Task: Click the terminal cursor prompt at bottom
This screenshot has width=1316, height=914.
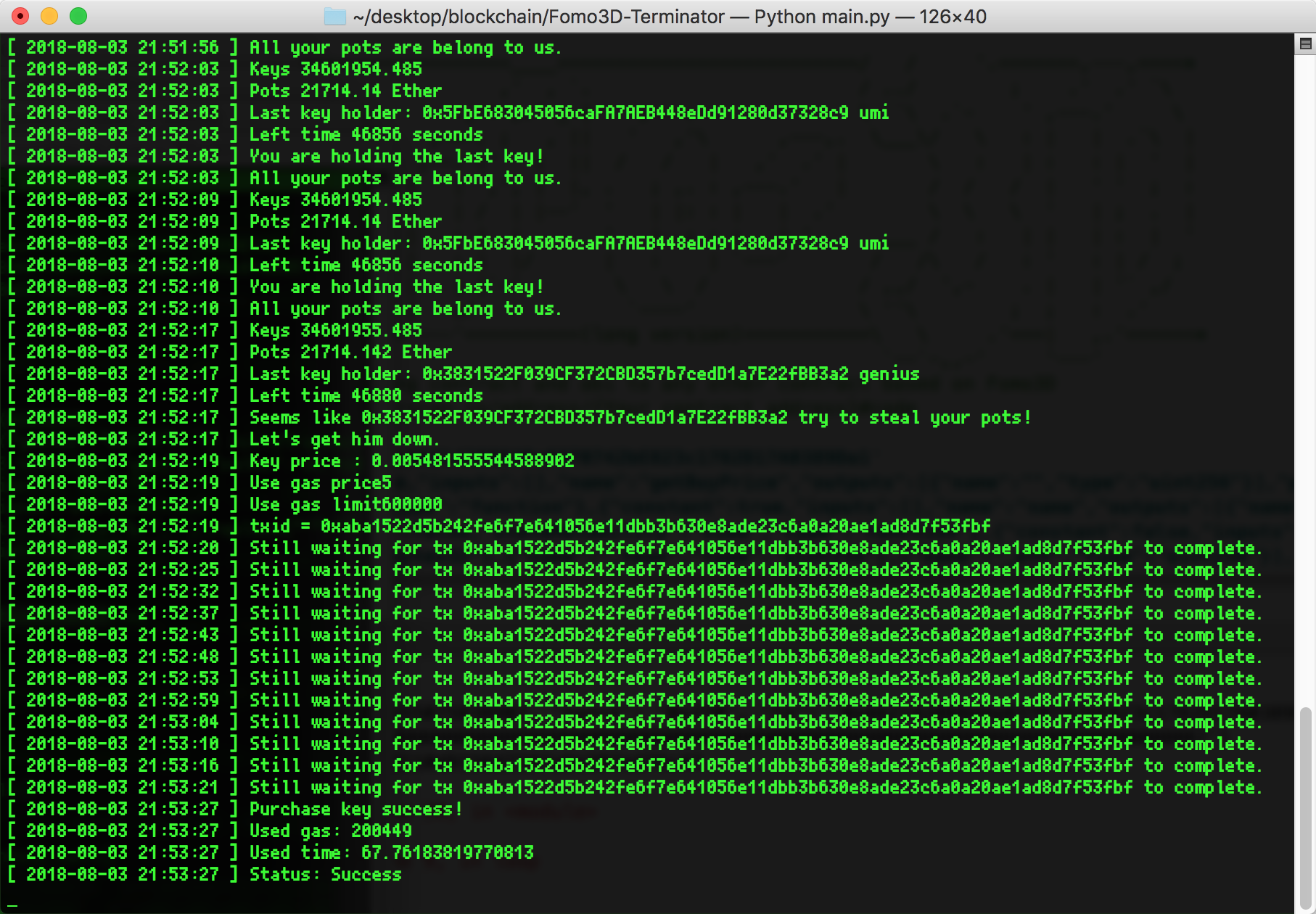Action: (12, 904)
